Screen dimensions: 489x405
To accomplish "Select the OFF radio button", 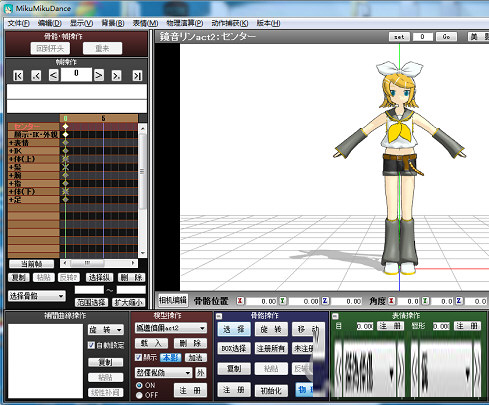I will [139, 395].
